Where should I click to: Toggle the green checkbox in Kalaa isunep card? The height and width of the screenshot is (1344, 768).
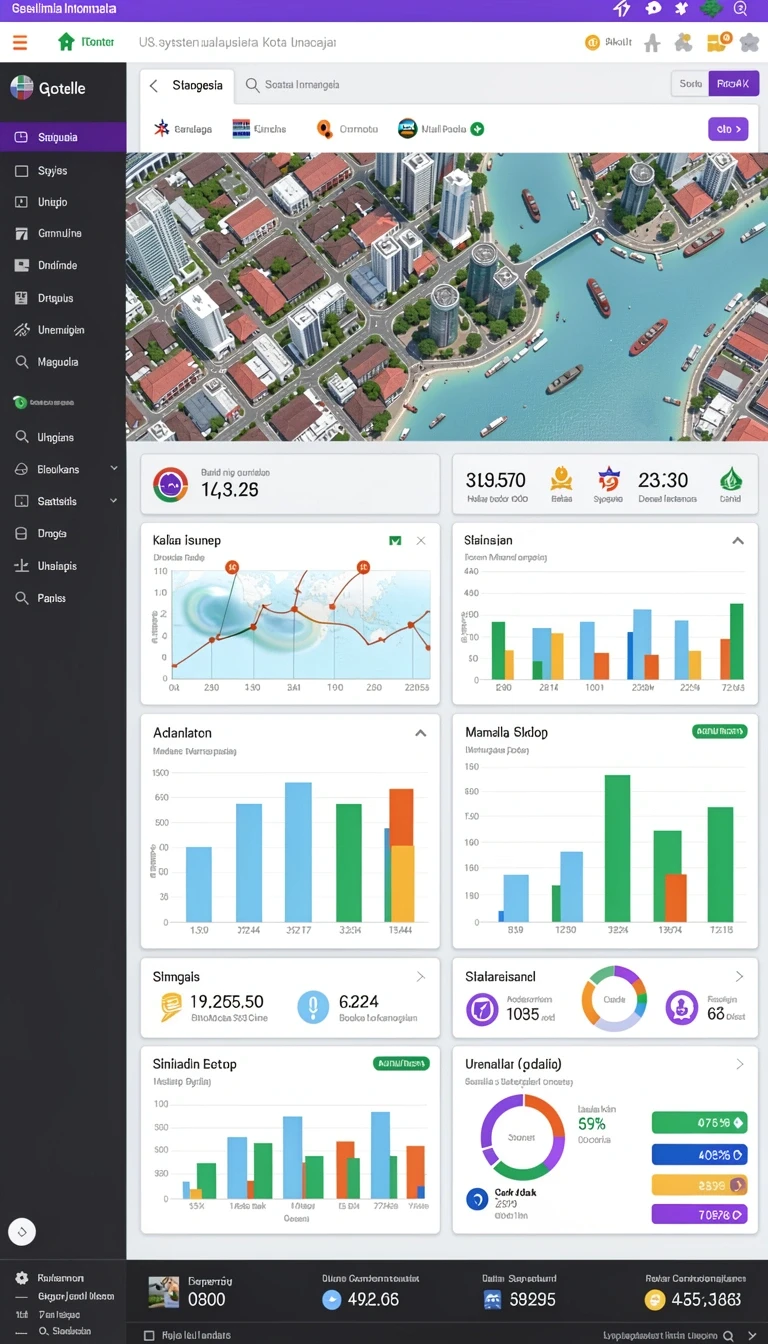pos(395,540)
